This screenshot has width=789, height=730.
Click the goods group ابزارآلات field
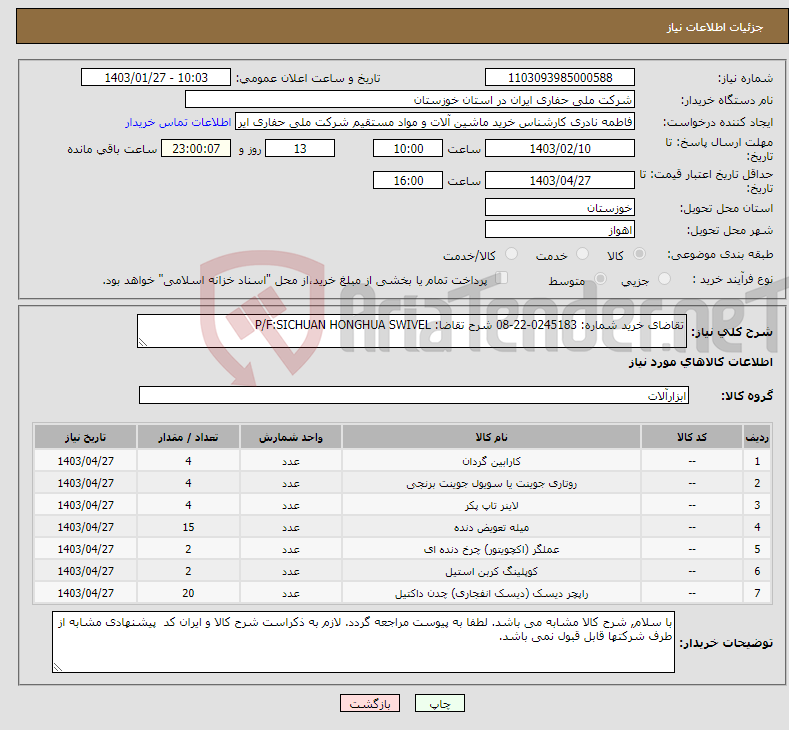click(x=414, y=395)
